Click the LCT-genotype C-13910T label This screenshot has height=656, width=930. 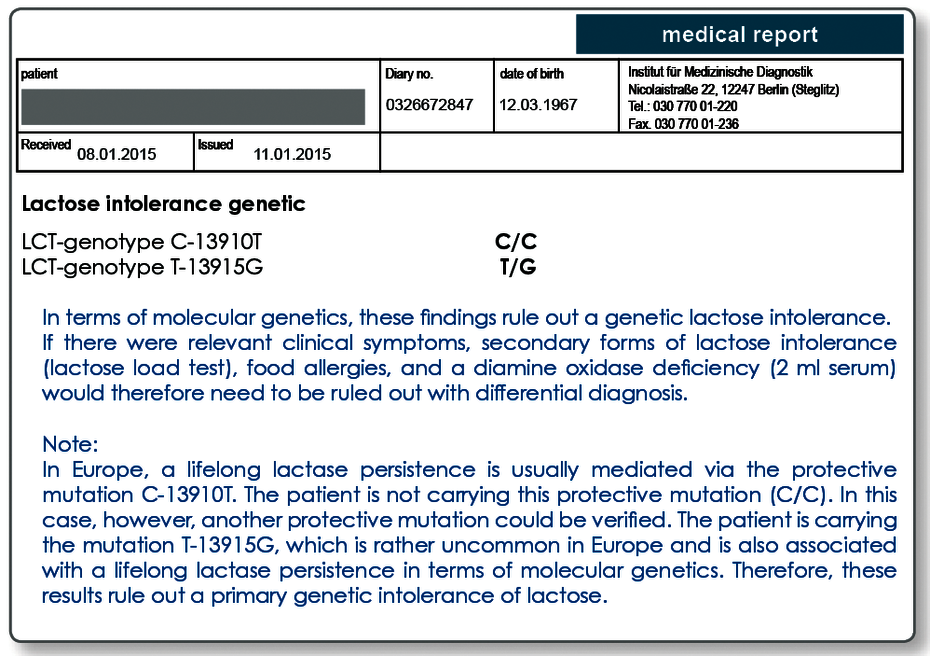pos(141,242)
